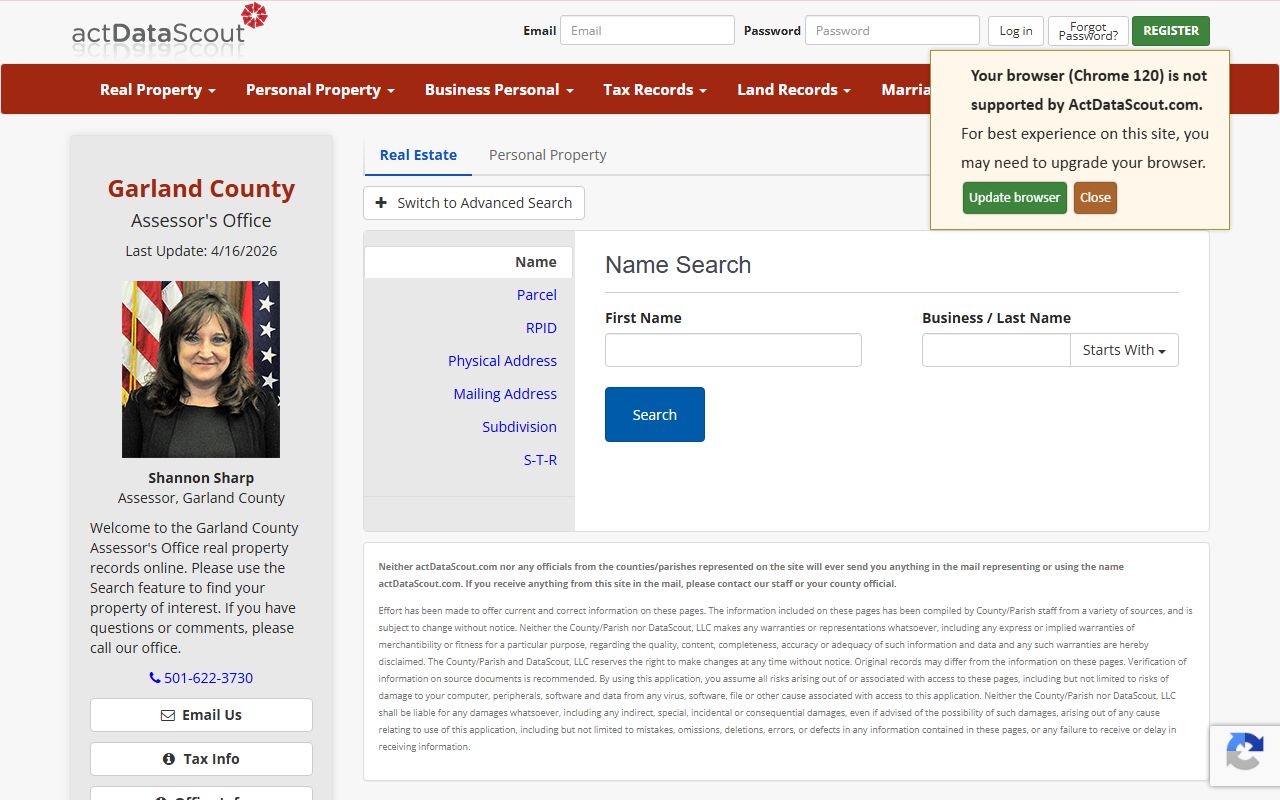Click the Email Us button

201,715
